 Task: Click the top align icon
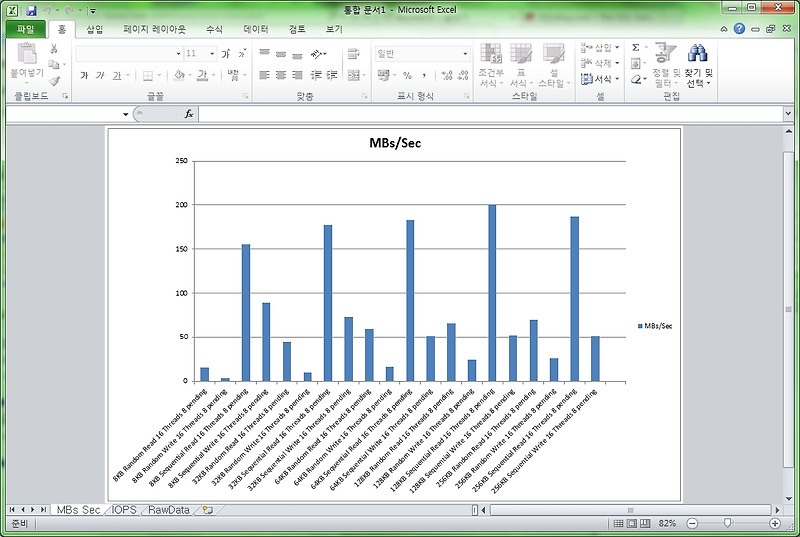264,54
